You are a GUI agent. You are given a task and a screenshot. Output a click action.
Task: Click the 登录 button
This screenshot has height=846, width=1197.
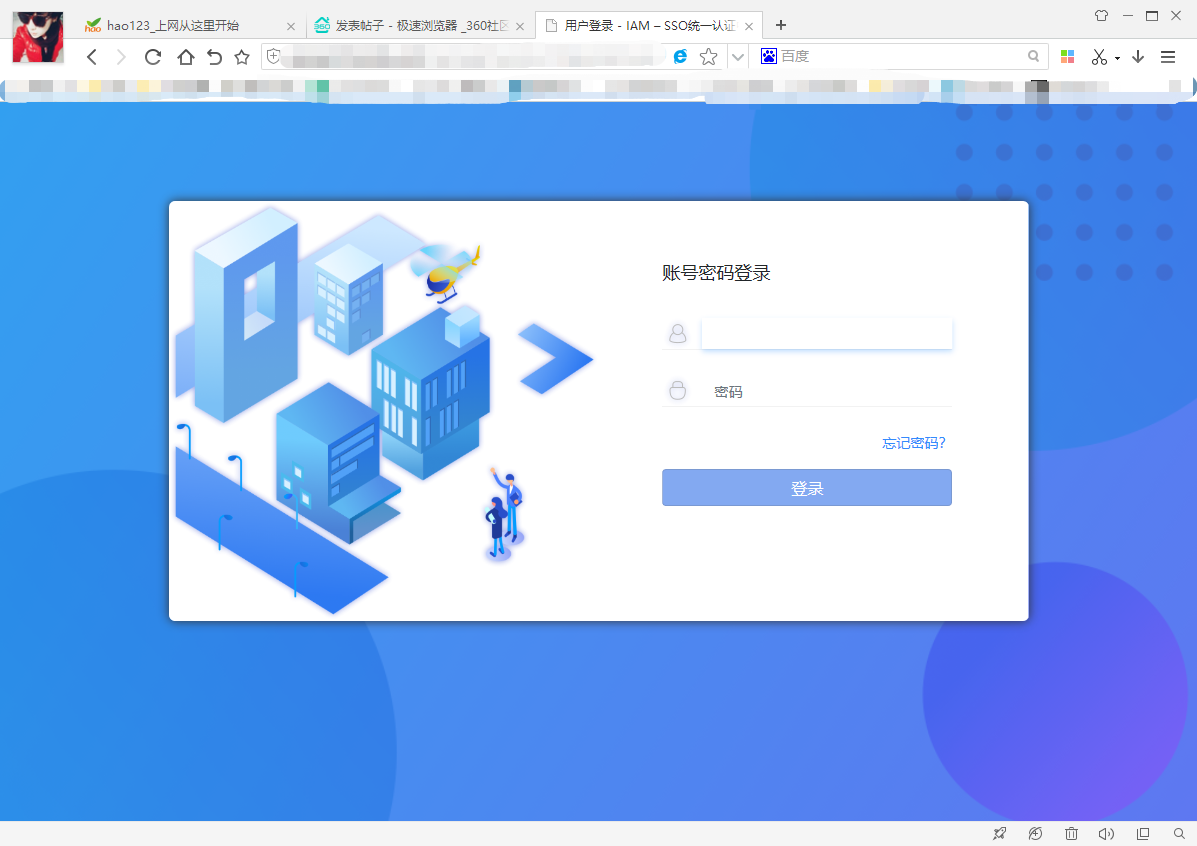(x=807, y=487)
